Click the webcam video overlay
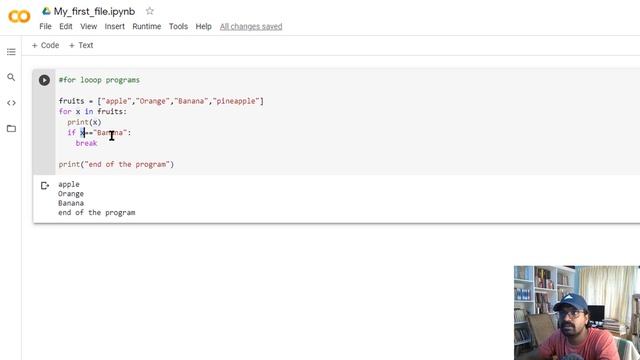Image resolution: width=640 pixels, height=360 pixels. [x=577, y=313]
